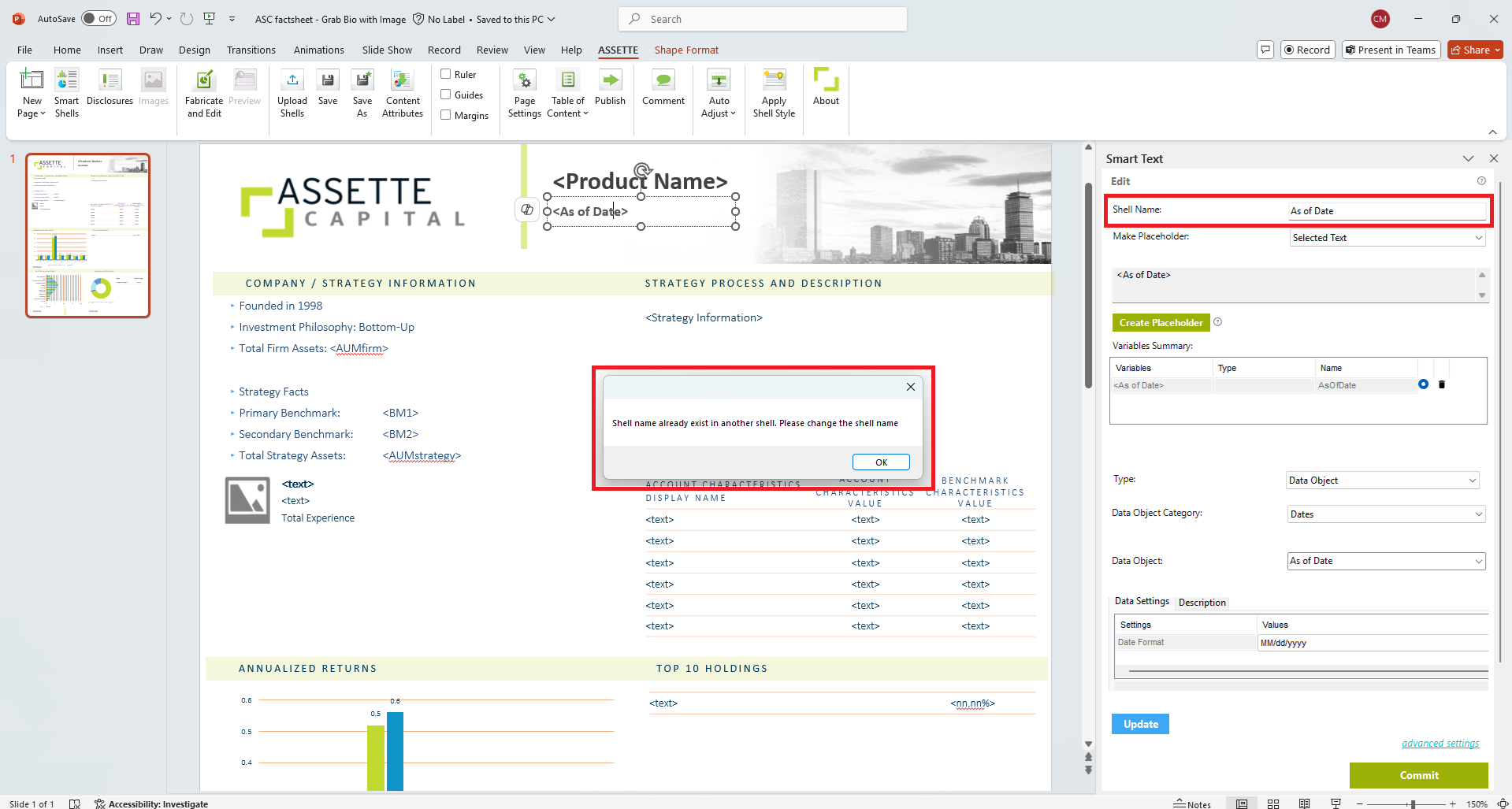Publish the document
This screenshot has width=1512, height=809.
(610, 90)
